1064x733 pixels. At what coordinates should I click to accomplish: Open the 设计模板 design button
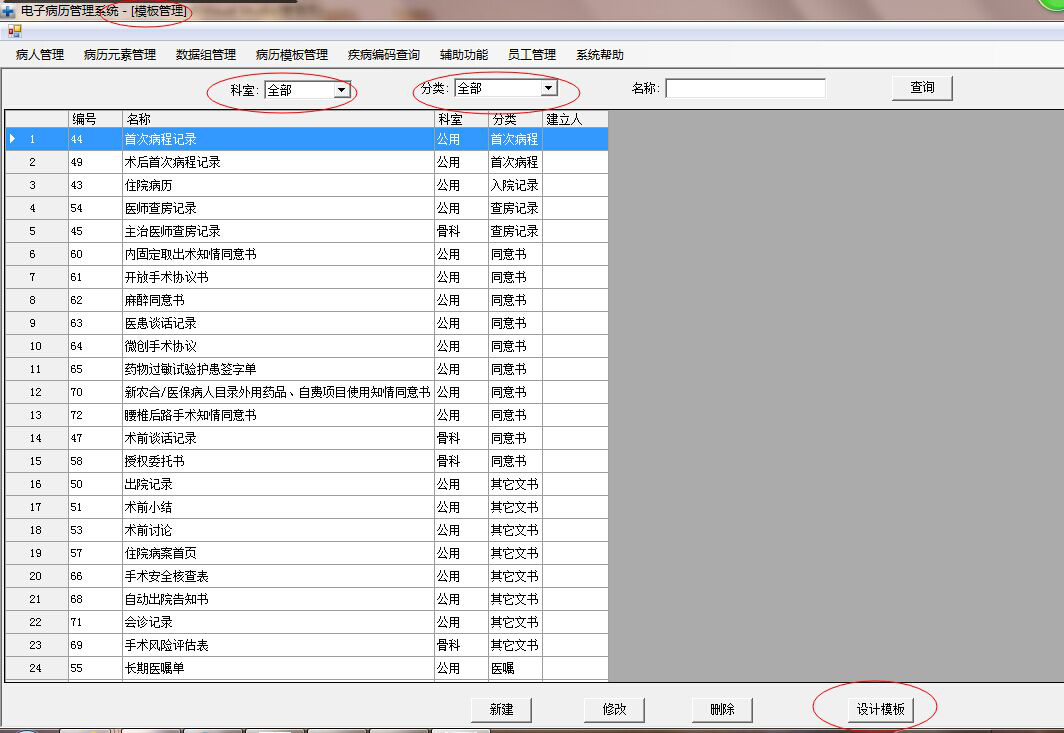(x=880, y=709)
